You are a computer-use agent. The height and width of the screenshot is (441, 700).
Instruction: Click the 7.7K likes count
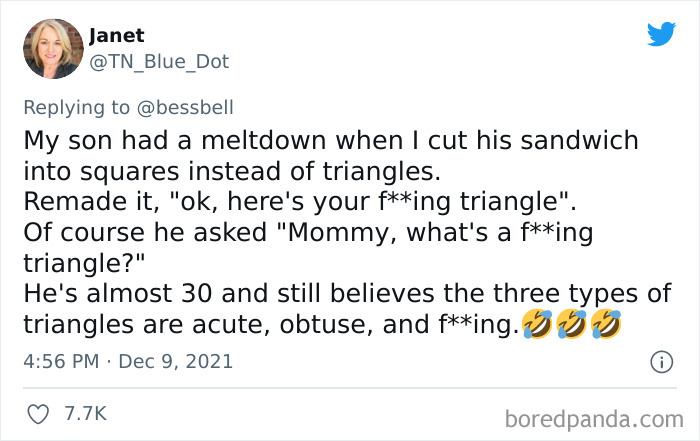tap(83, 413)
